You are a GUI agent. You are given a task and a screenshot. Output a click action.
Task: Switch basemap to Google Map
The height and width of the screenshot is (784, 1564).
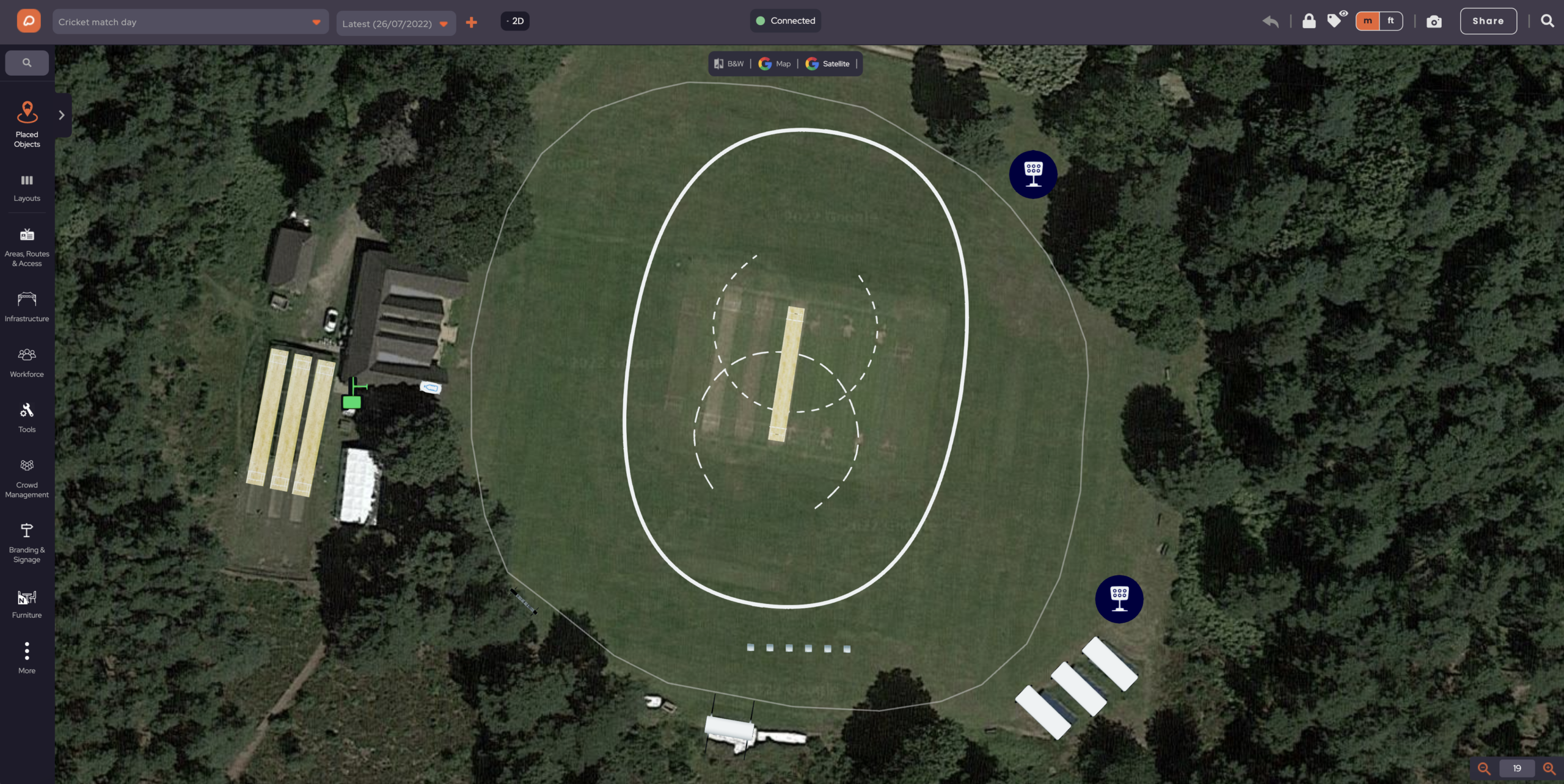pyautogui.click(x=775, y=64)
